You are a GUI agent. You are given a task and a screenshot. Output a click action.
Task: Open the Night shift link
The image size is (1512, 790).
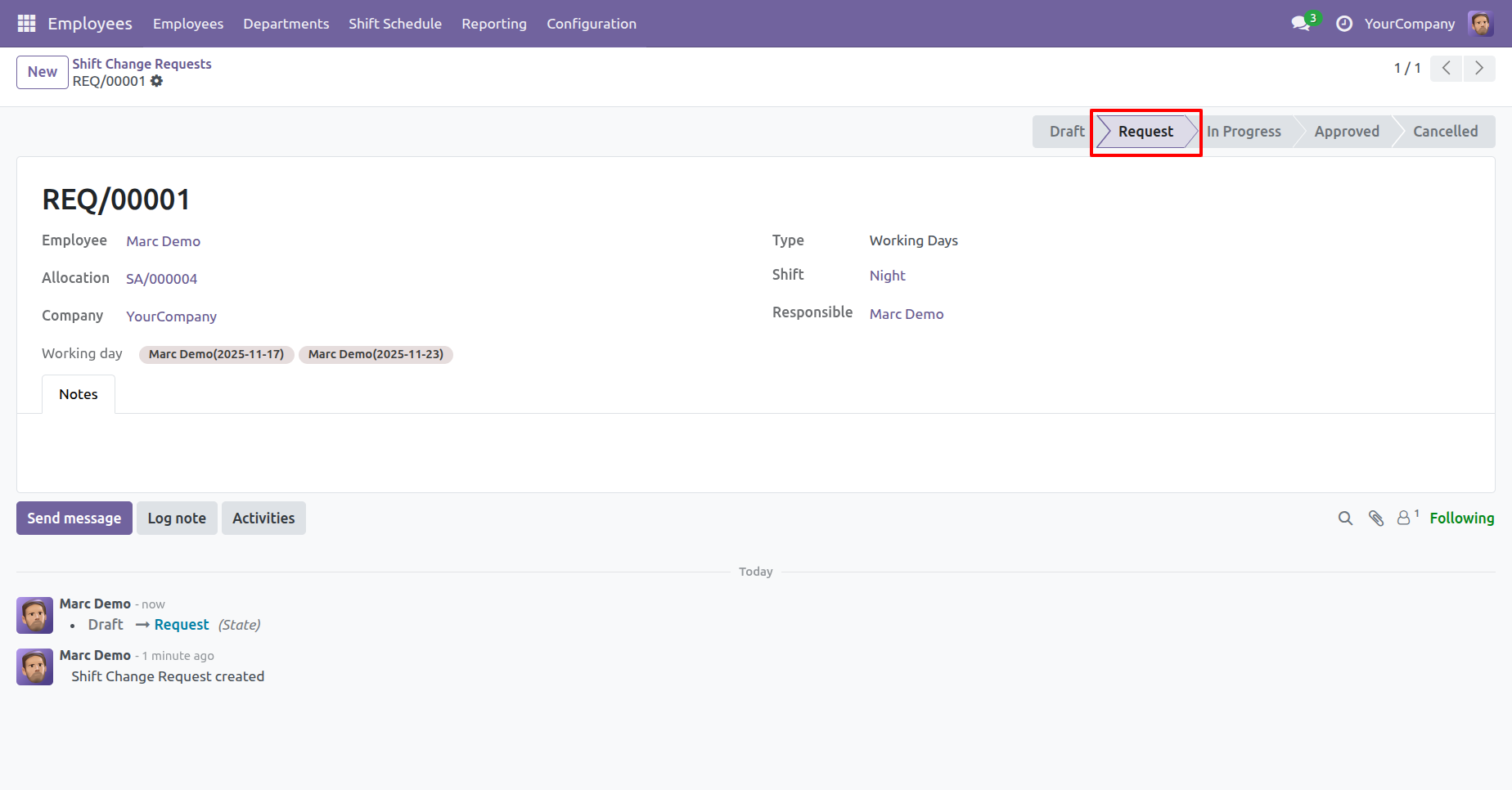pos(888,276)
